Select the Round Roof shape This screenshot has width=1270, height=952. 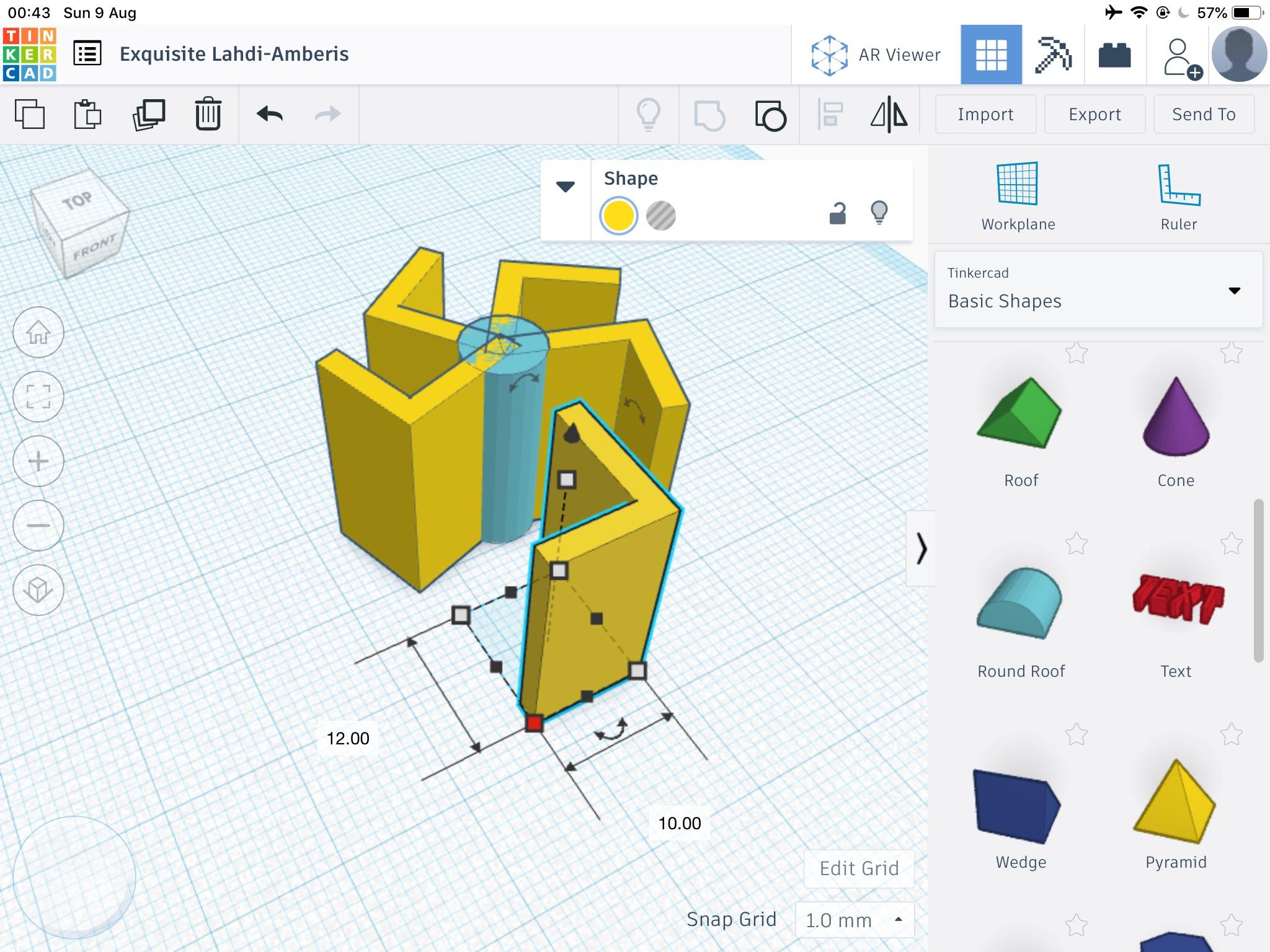click(x=1020, y=604)
